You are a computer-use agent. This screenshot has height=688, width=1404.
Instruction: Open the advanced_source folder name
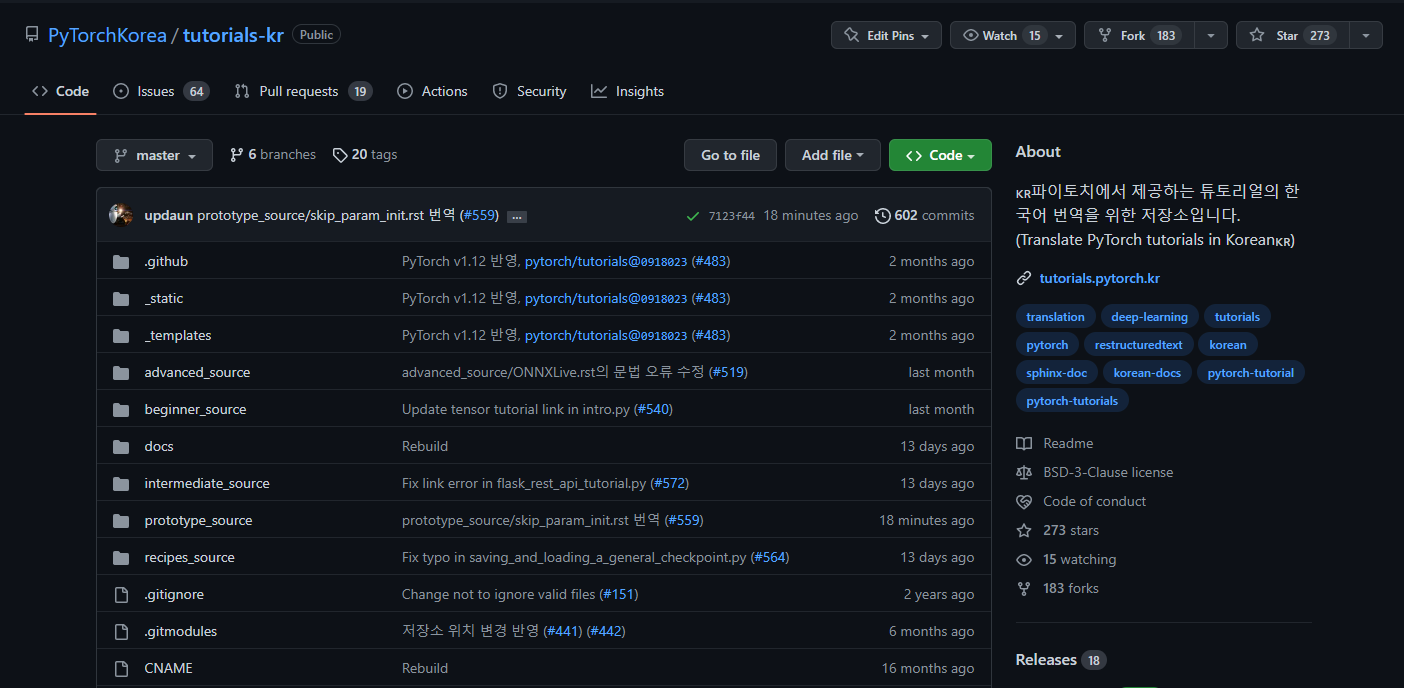pos(197,372)
